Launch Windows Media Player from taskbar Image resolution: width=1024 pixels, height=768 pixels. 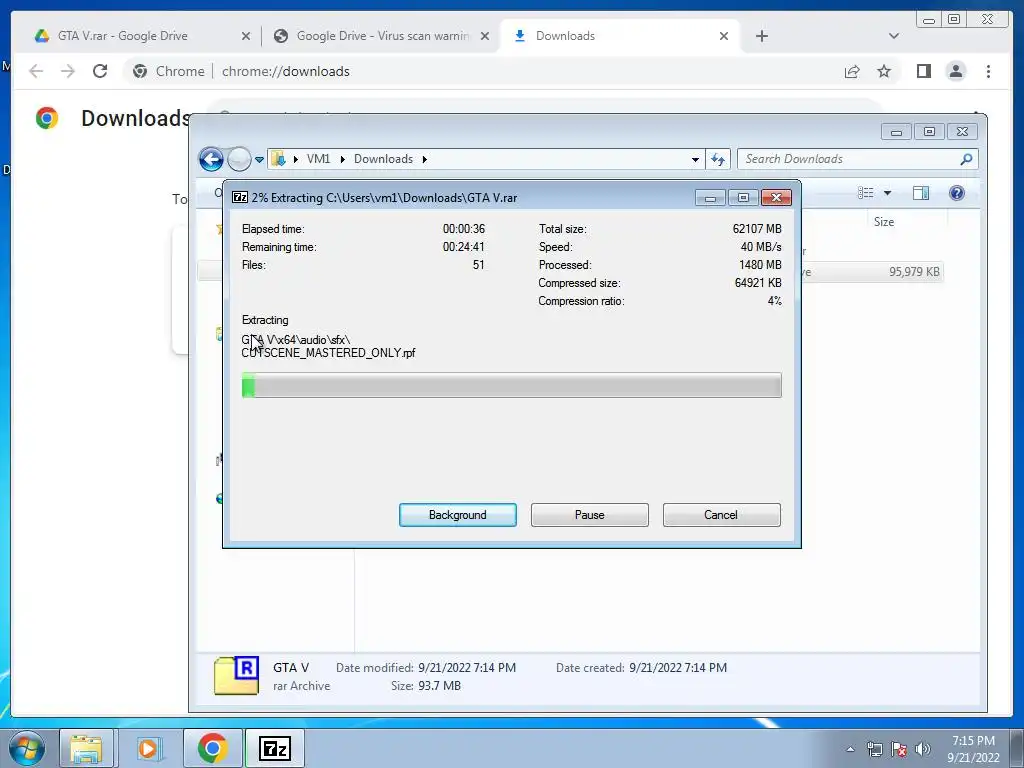tap(149, 748)
